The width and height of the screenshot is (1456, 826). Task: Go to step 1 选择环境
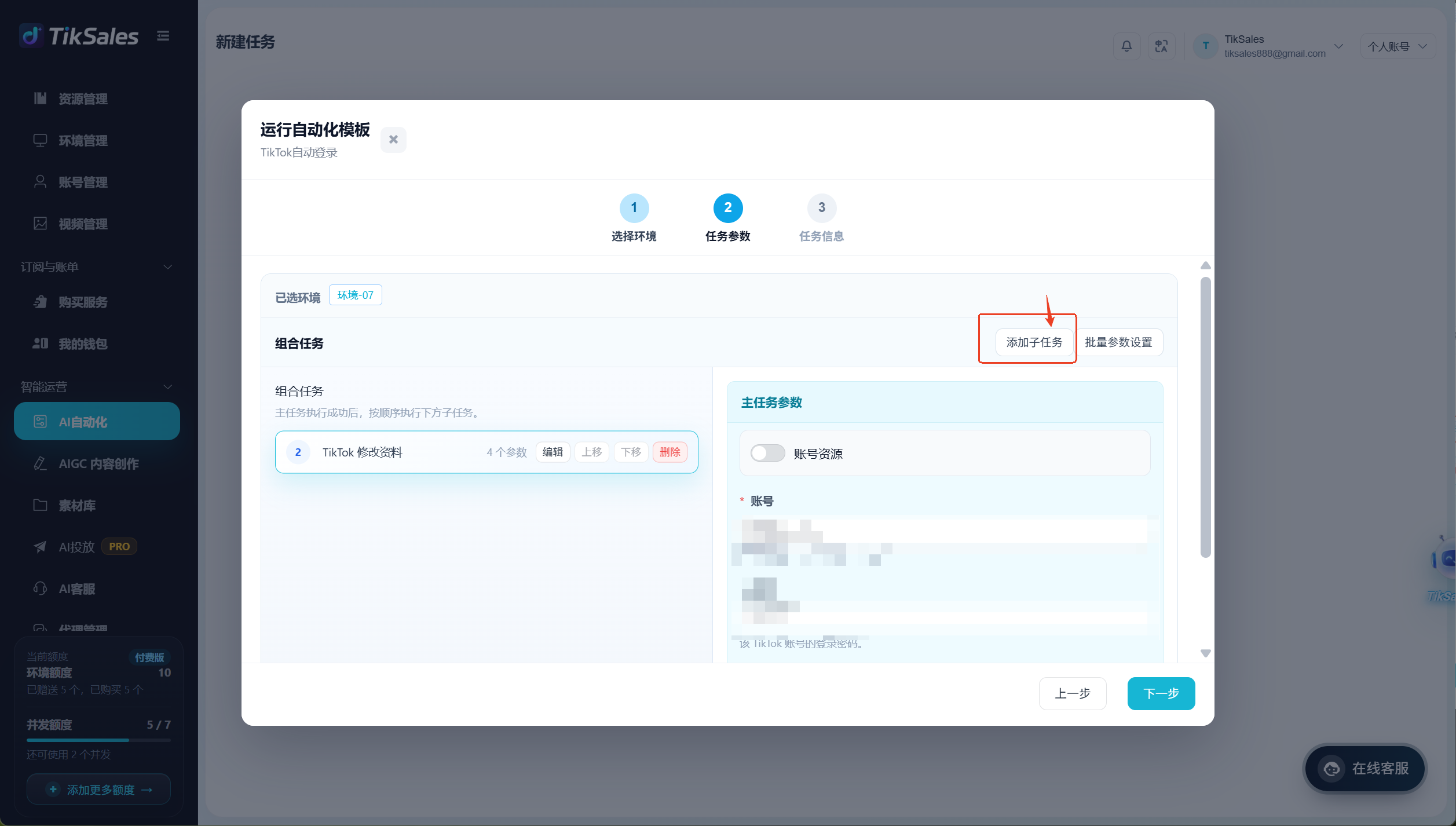point(634,218)
